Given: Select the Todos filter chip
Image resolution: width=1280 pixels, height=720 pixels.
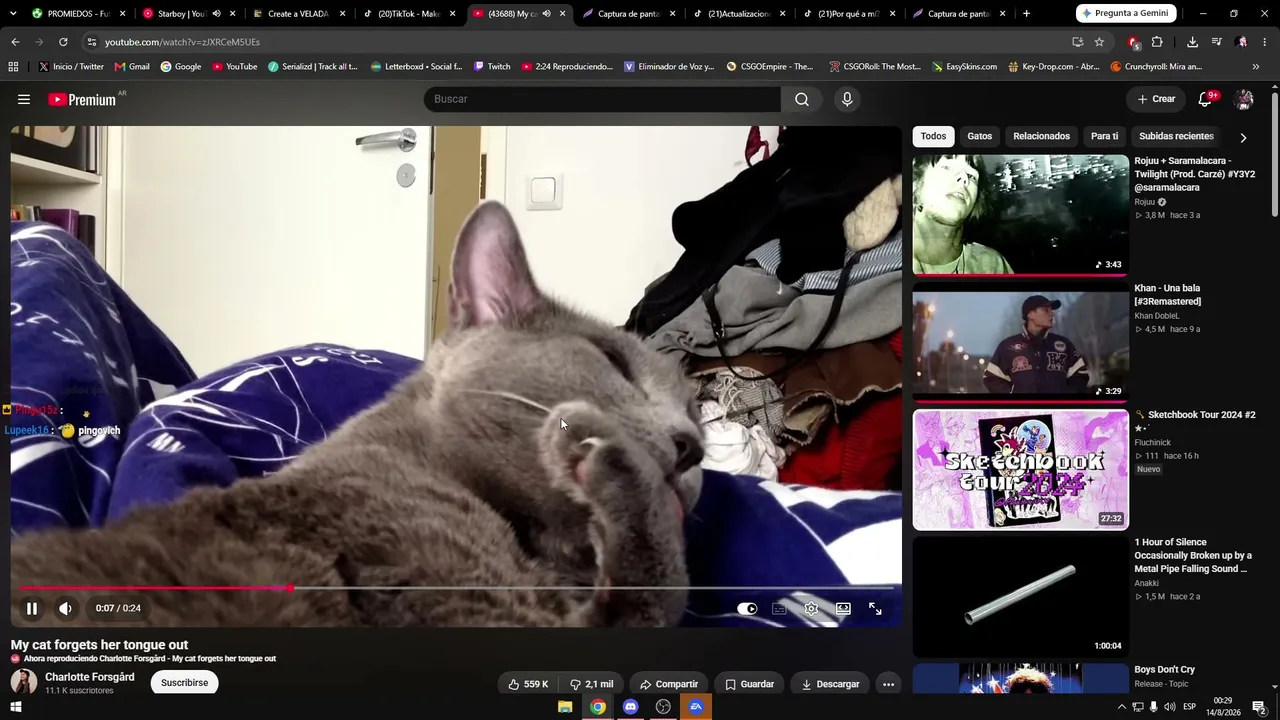Looking at the screenshot, I should pos(933,136).
